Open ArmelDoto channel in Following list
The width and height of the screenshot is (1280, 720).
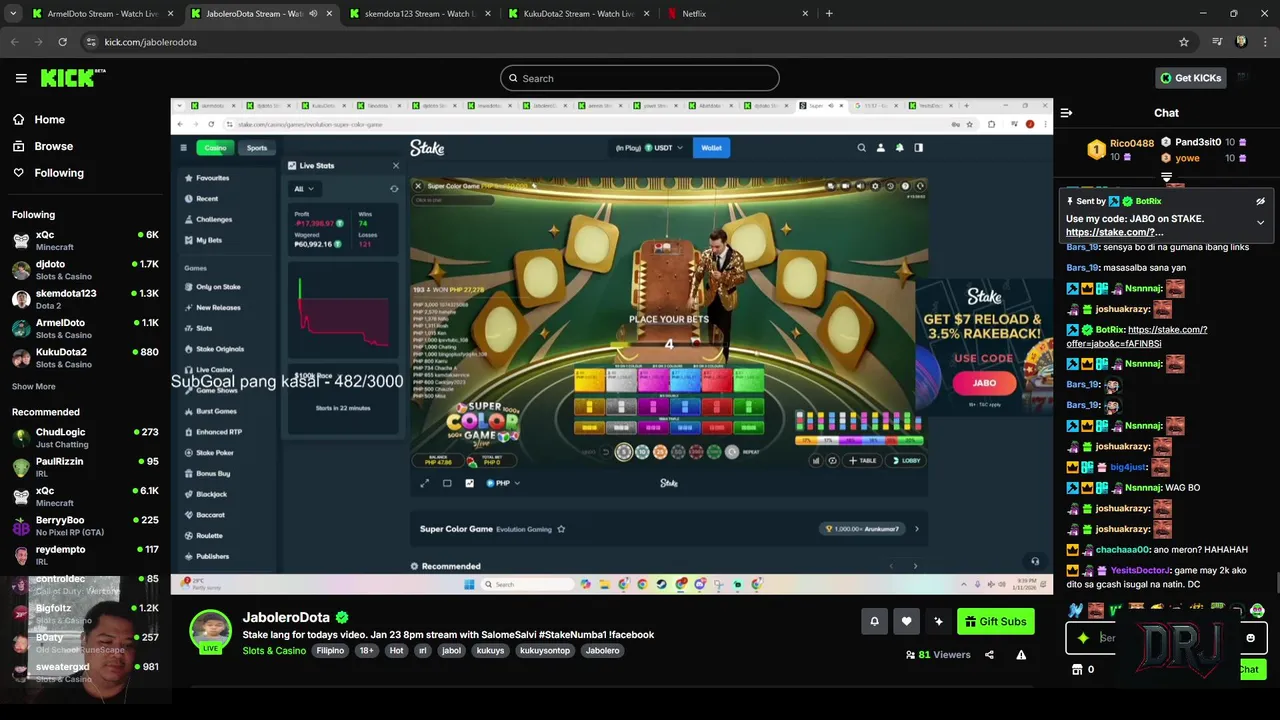85,328
